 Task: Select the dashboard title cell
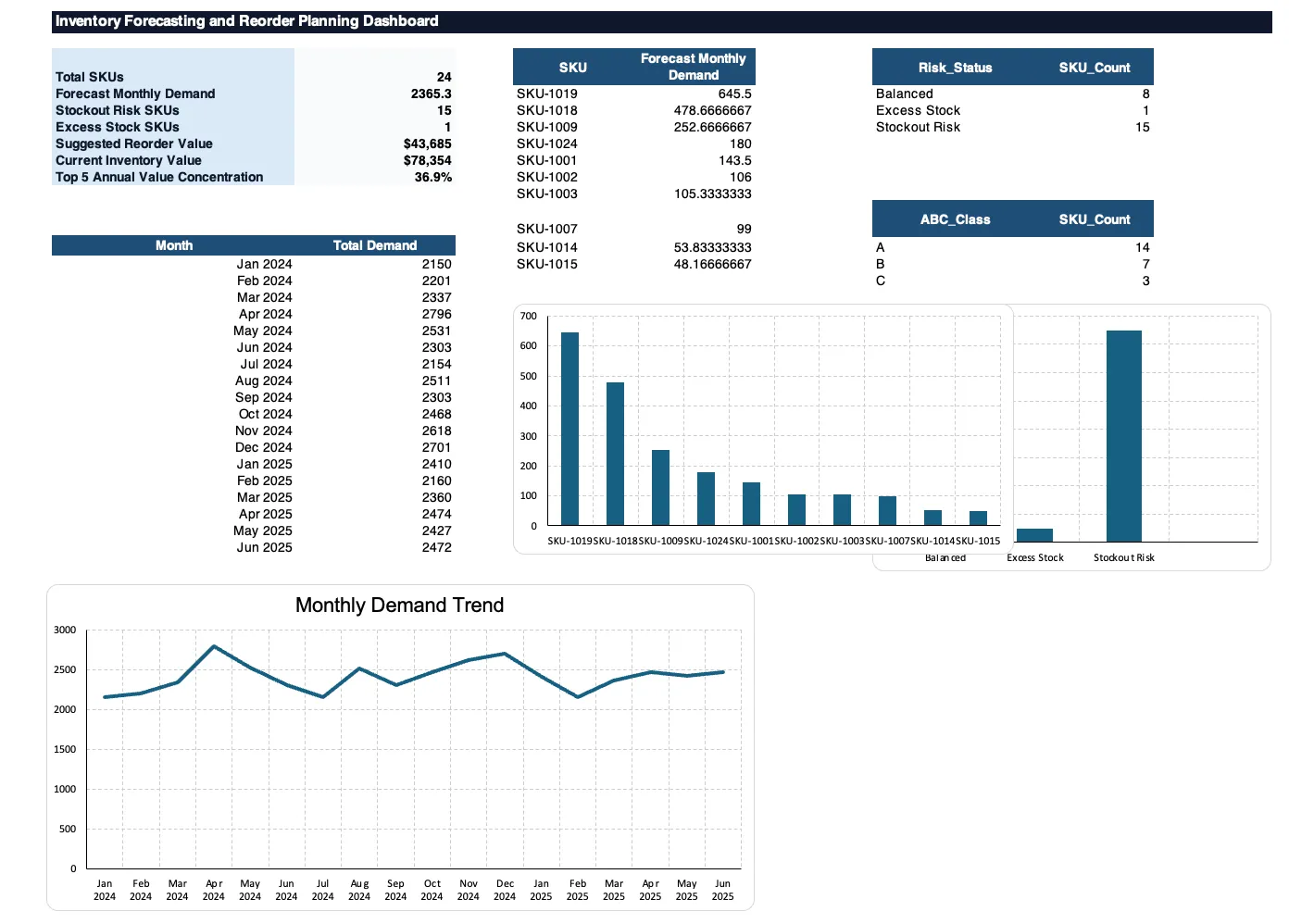tap(661, 21)
